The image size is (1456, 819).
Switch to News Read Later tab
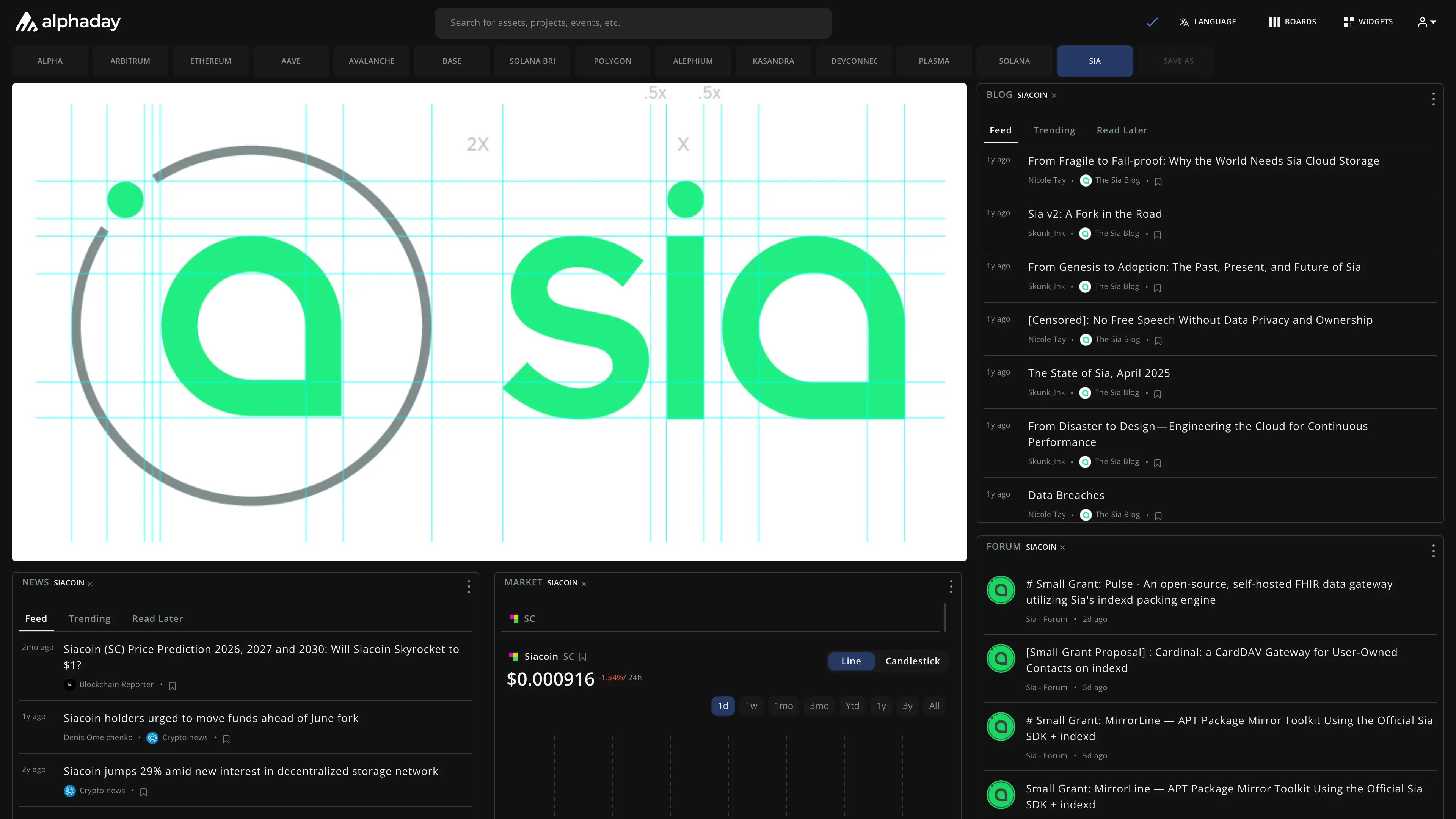tap(157, 619)
